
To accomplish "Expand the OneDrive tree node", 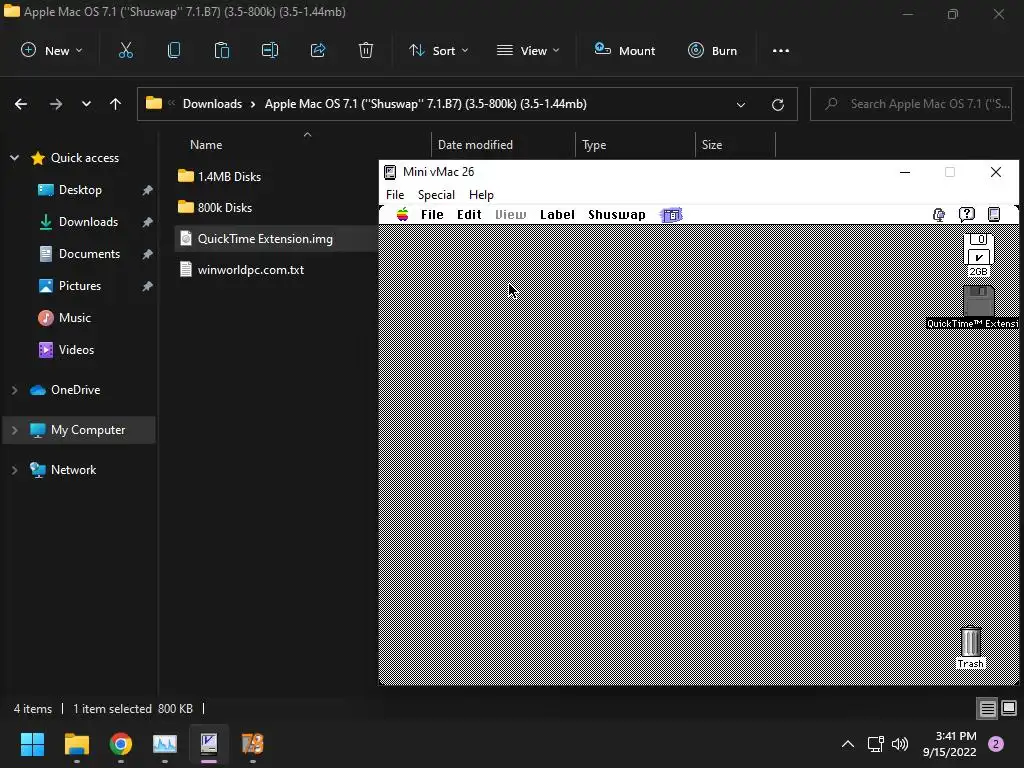I will coord(14,390).
